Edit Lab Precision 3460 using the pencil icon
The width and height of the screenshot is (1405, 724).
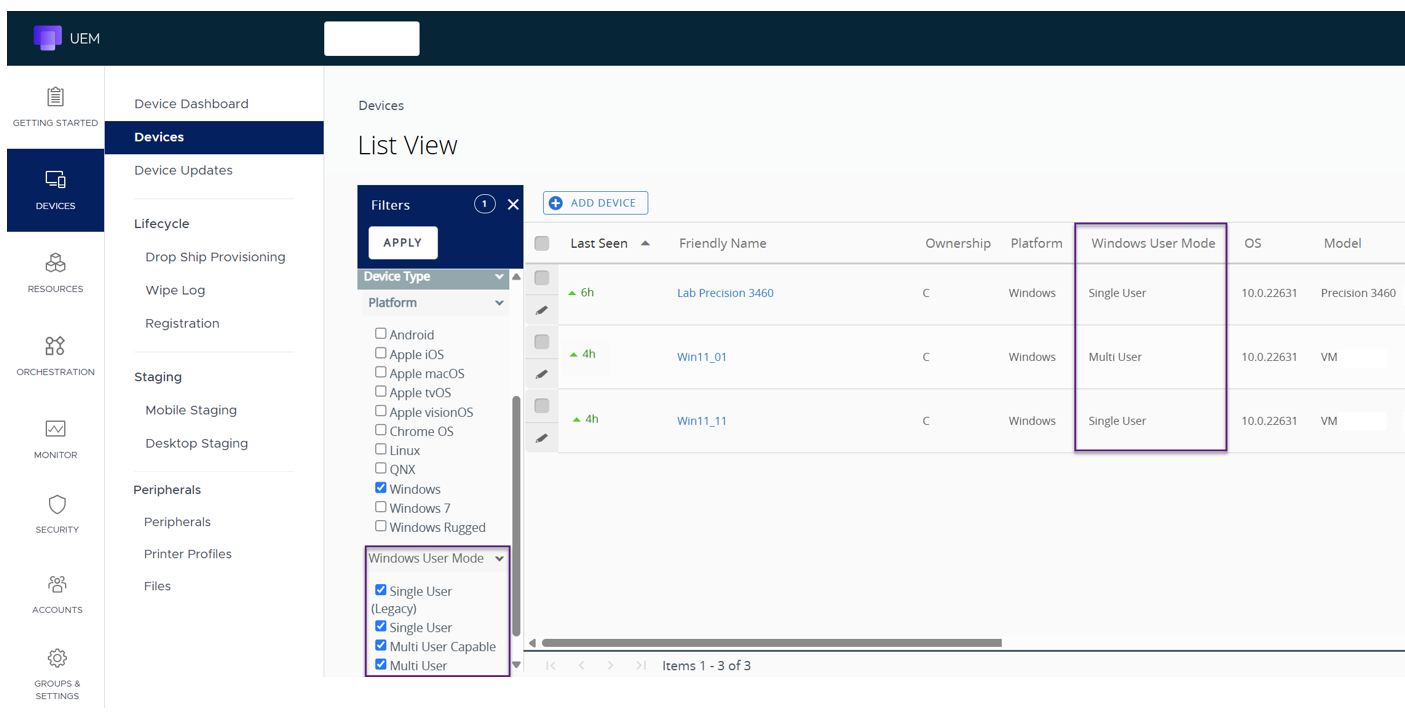541,309
